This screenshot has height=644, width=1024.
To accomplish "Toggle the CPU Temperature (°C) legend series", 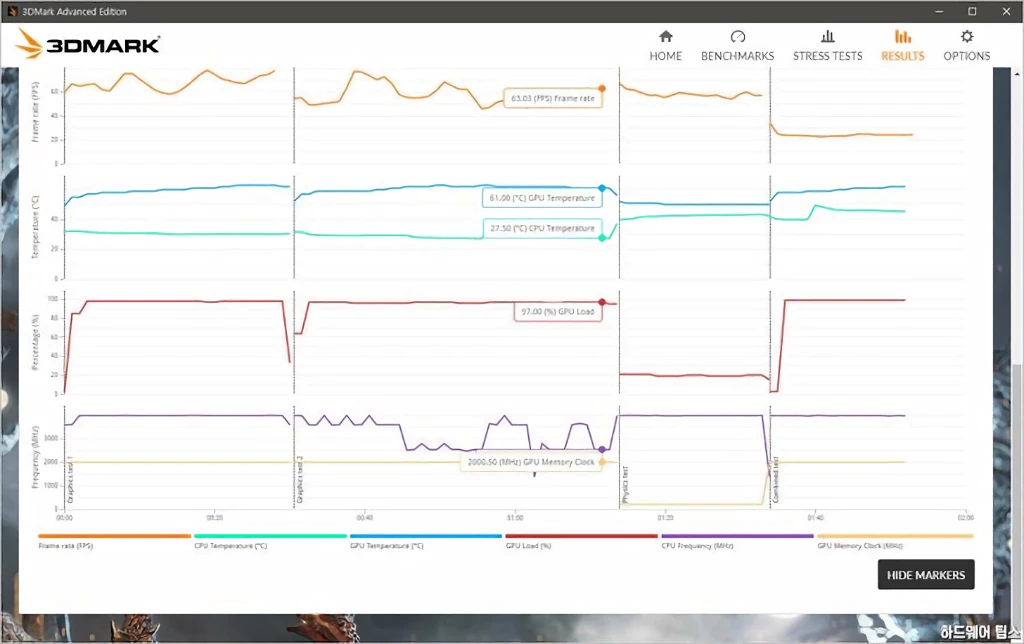I will point(270,541).
